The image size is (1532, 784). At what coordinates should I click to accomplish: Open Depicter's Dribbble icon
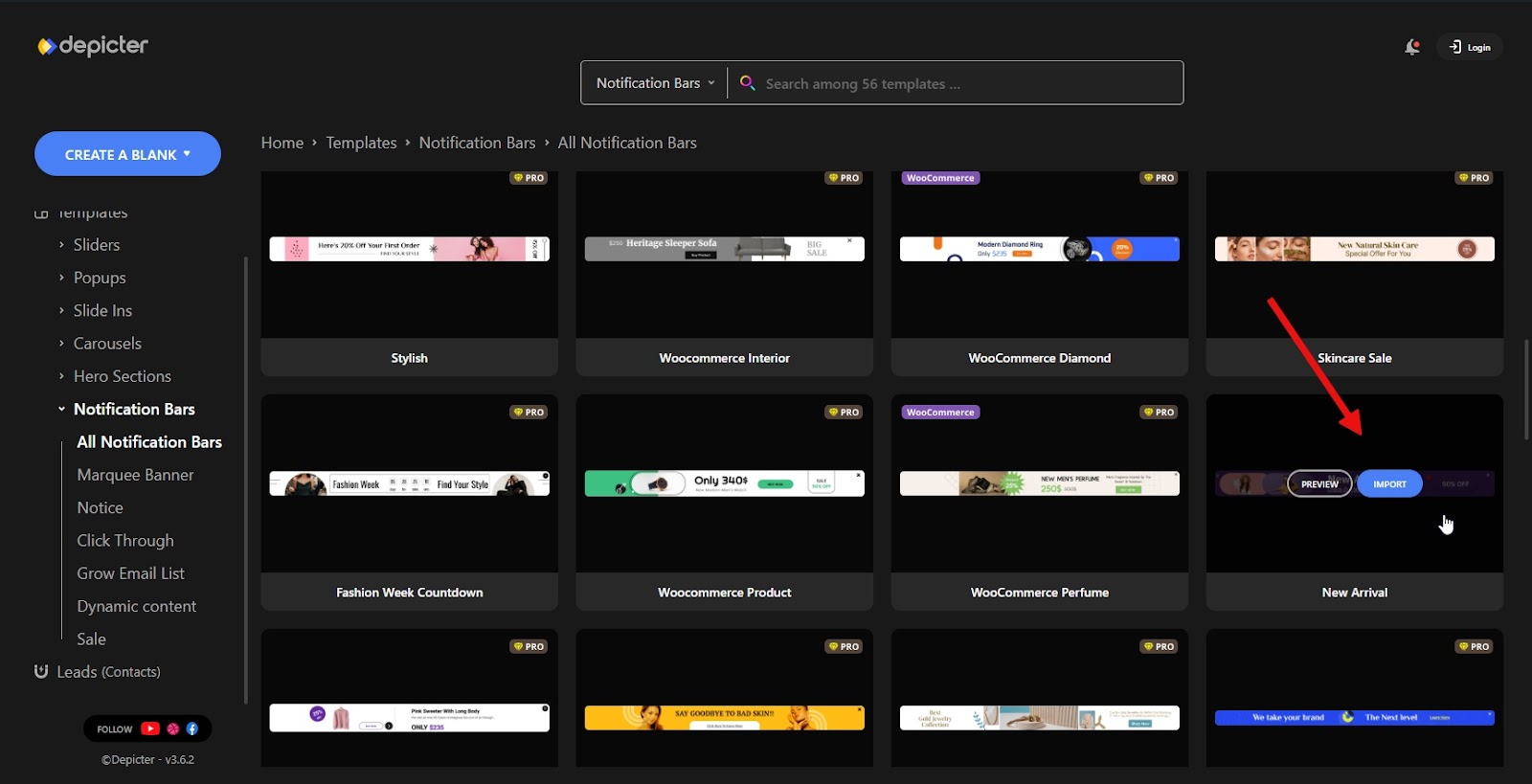click(x=173, y=728)
